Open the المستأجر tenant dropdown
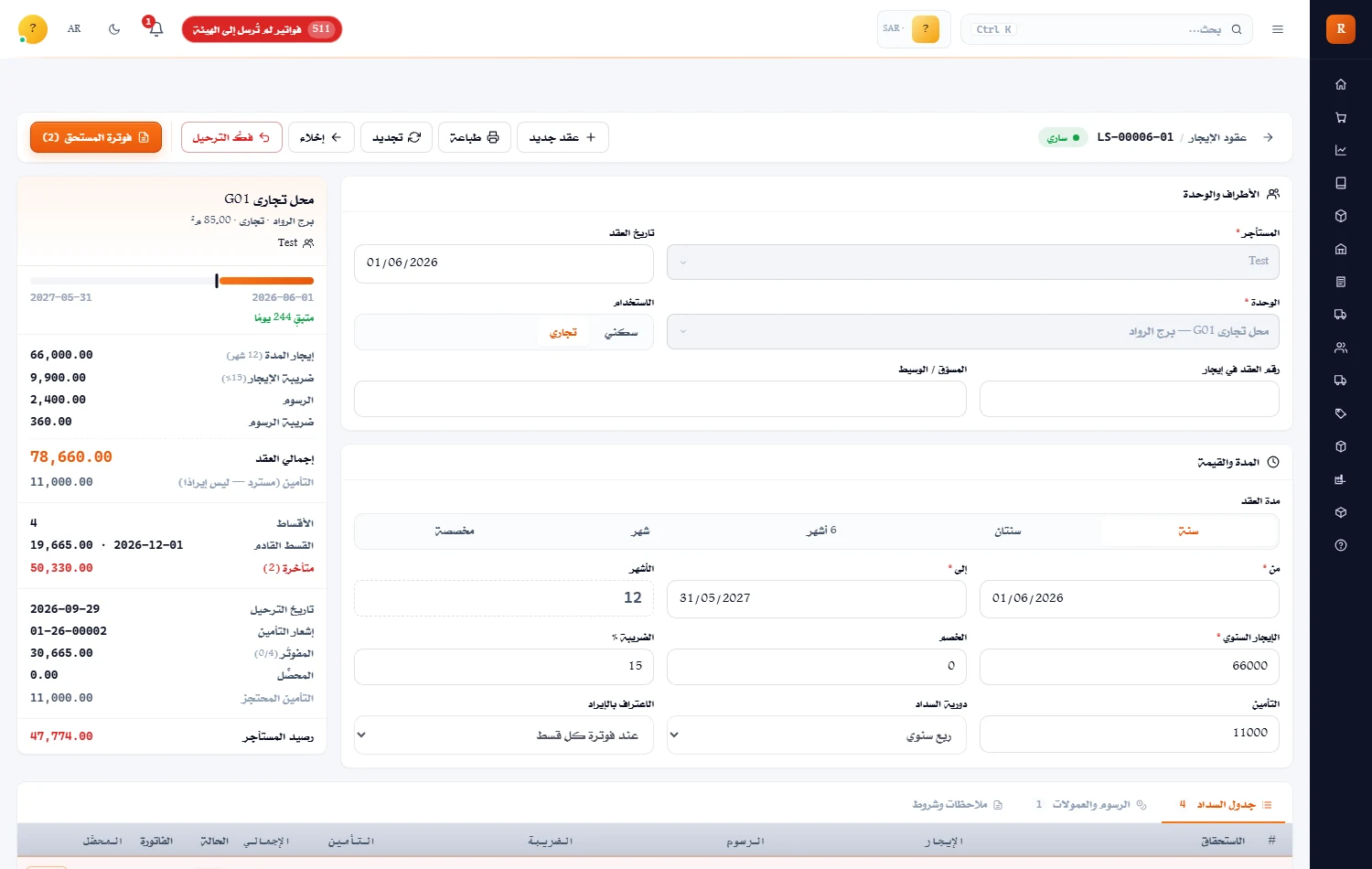 pyautogui.click(x=973, y=262)
